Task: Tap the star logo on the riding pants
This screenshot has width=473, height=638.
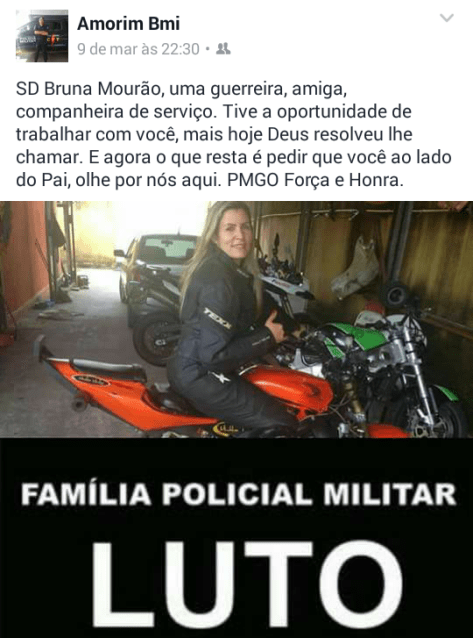Action: pos(219,378)
